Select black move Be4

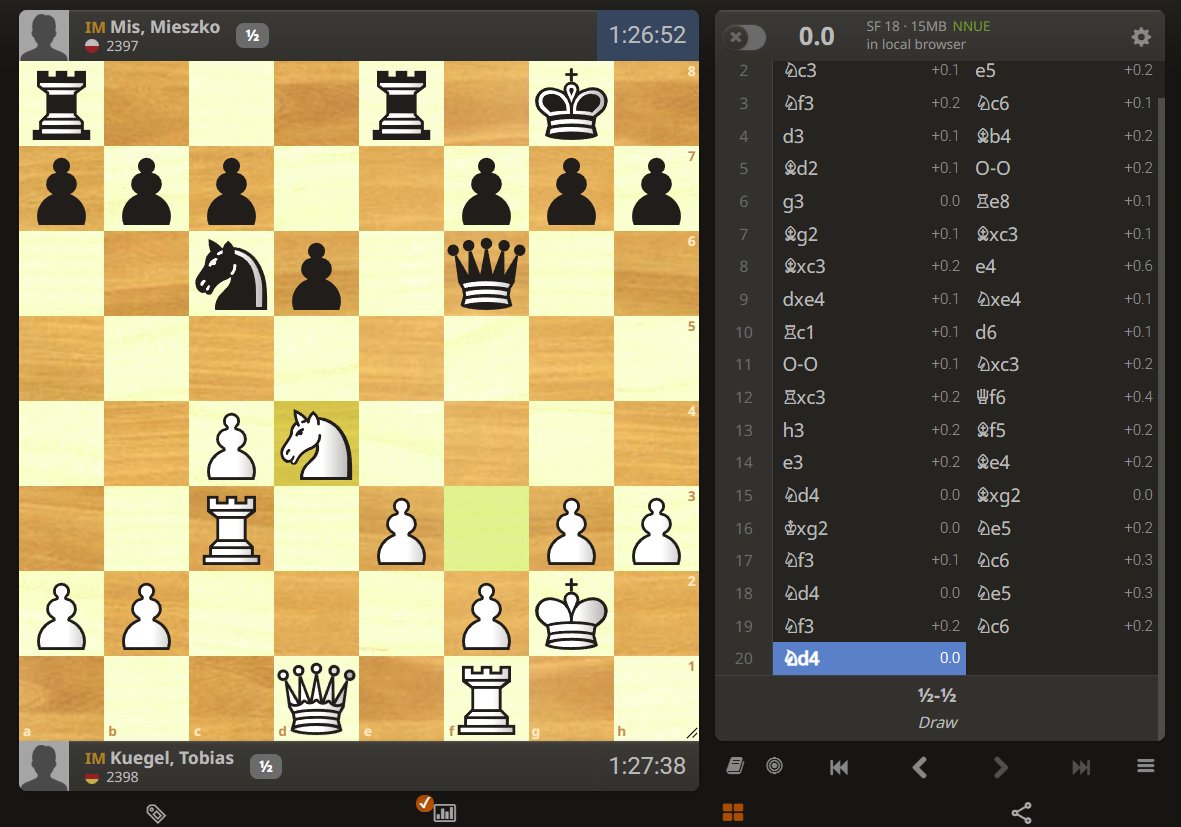(1062, 462)
